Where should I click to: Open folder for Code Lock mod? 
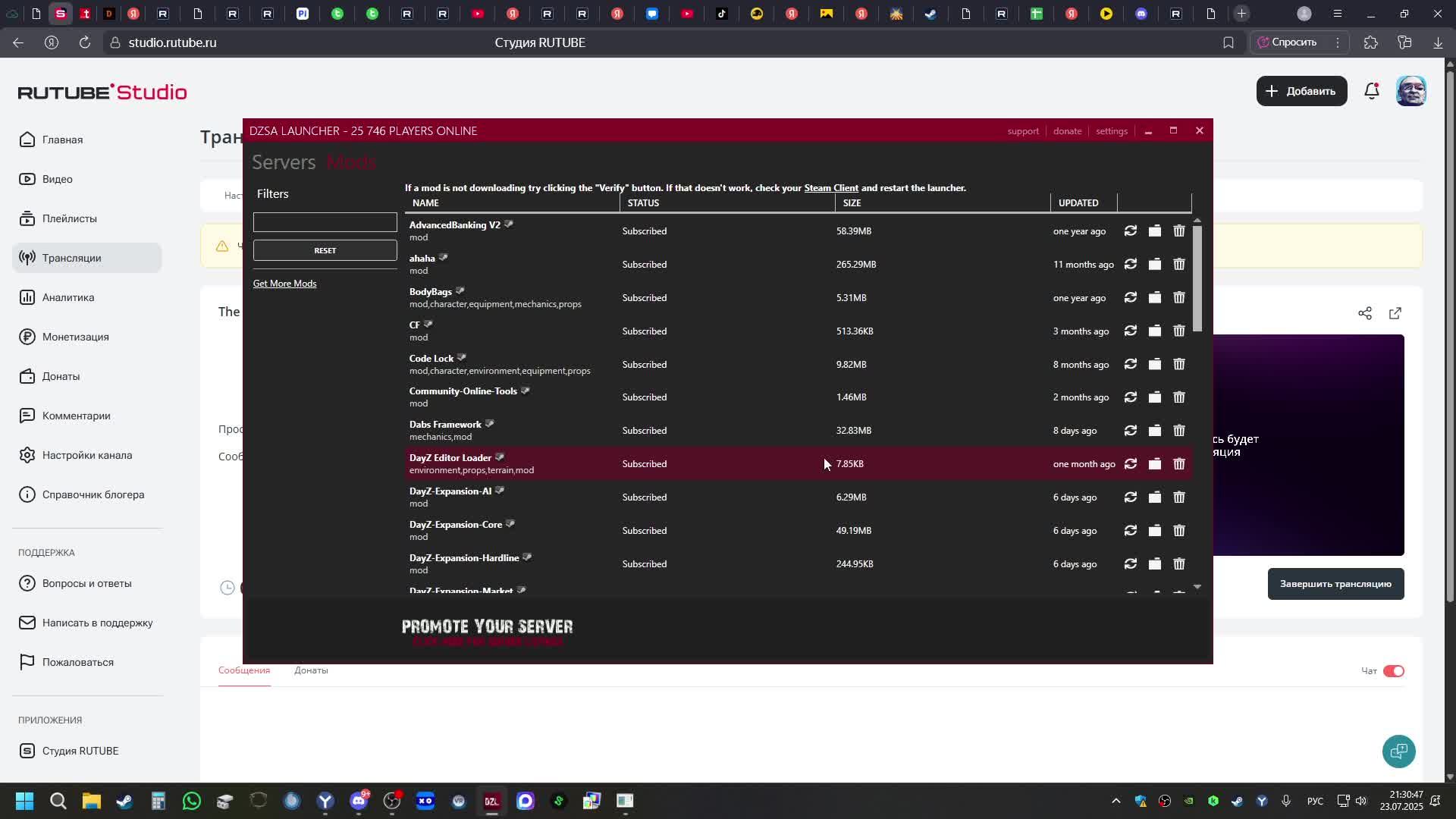(x=1154, y=365)
